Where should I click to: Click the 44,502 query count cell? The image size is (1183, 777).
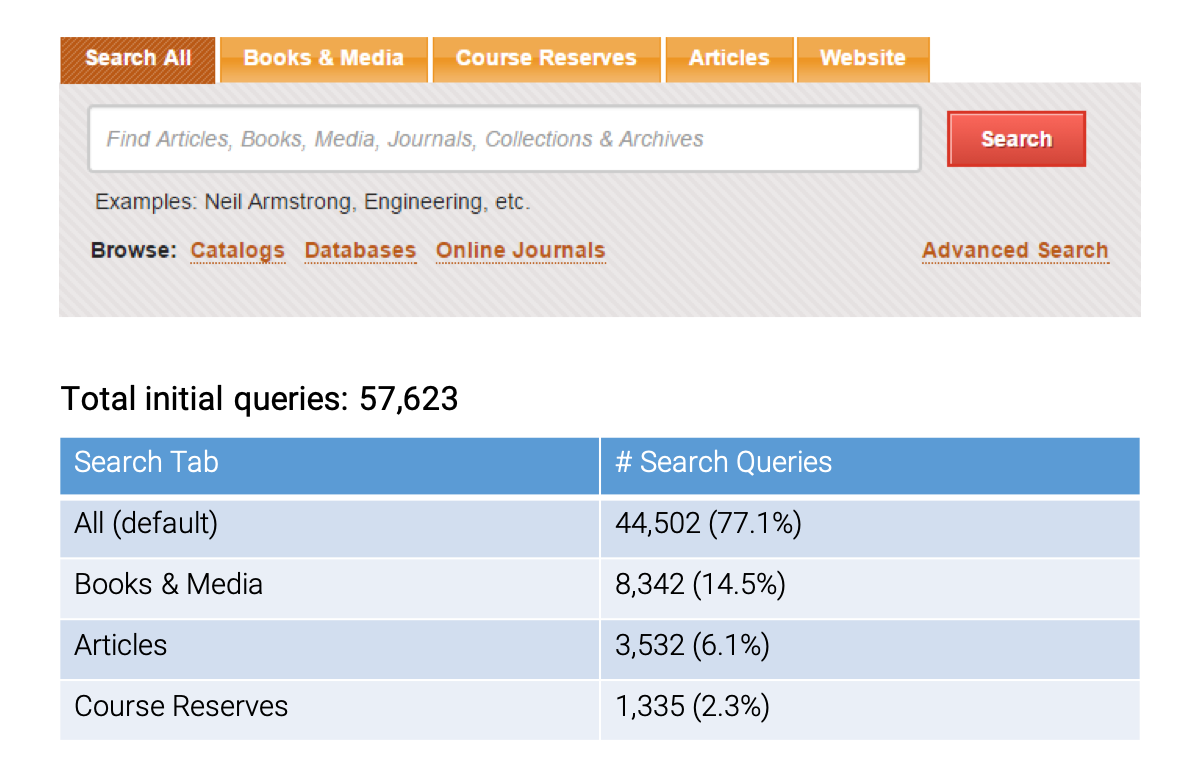709,523
